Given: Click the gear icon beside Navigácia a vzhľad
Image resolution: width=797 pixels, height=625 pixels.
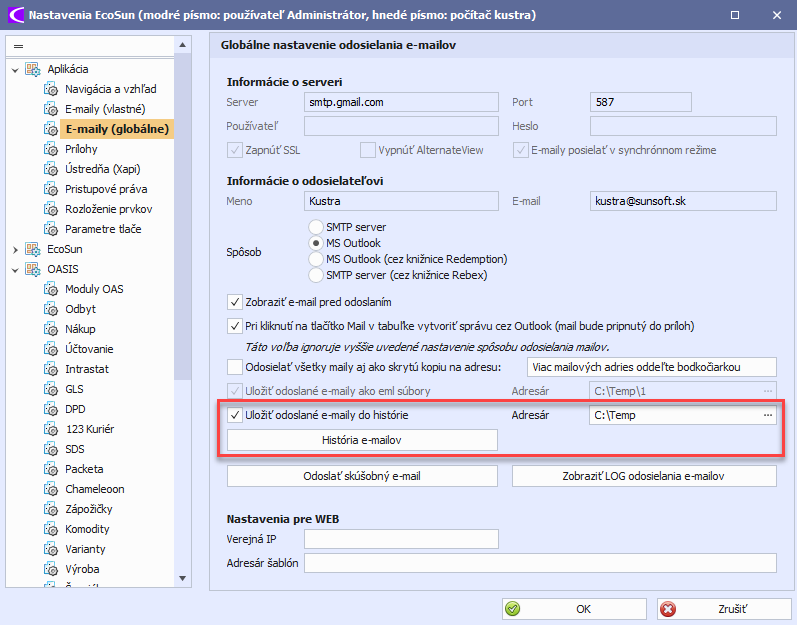Looking at the screenshot, I should (51, 89).
